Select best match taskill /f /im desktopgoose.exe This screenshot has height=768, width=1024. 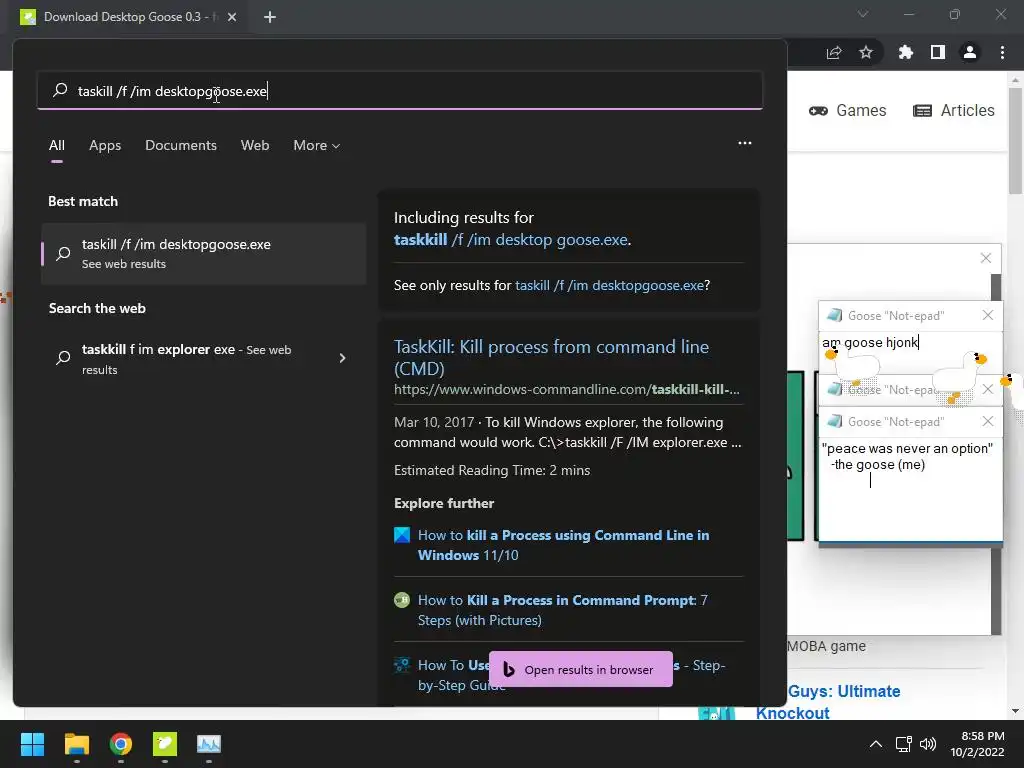coord(204,253)
